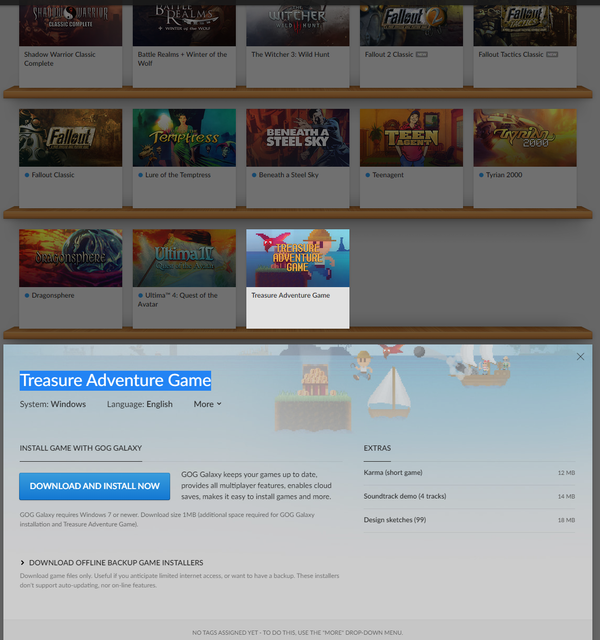The image size is (600, 640).
Task: Download Karma short game extra
Action: [x=395, y=472]
